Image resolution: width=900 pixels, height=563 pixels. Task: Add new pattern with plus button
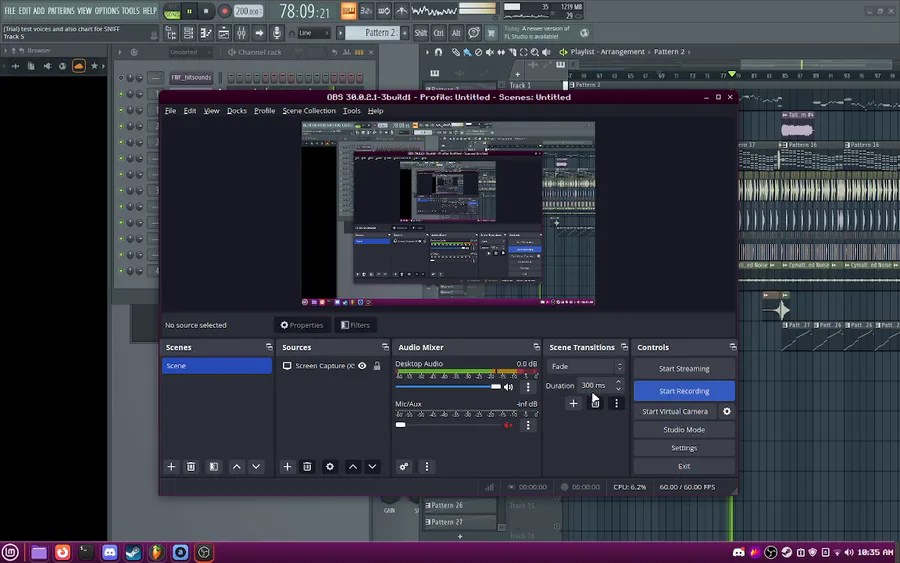pos(405,33)
